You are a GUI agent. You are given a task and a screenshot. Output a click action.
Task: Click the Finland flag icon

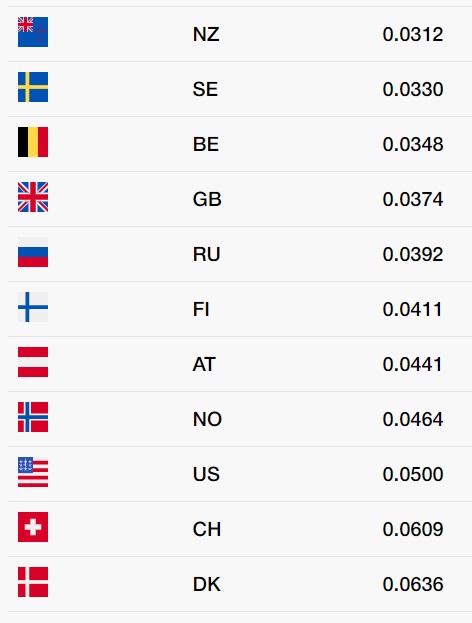[x=33, y=307]
